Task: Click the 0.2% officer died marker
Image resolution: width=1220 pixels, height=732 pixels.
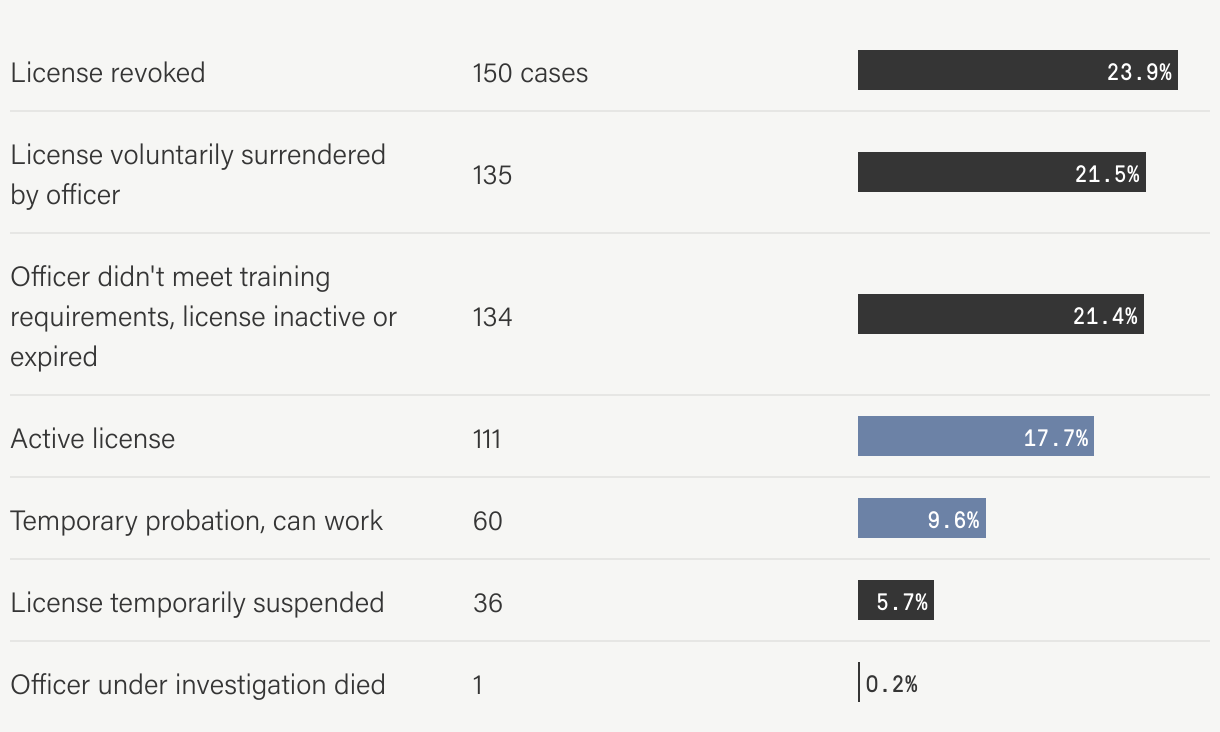Action: 859,682
